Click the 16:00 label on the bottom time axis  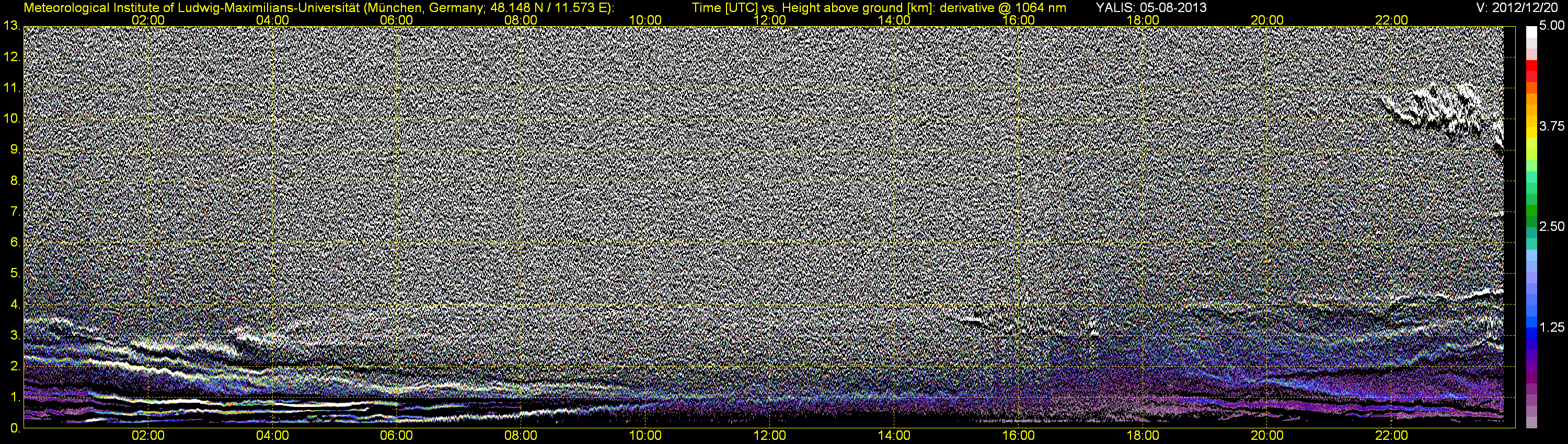[x=1018, y=436]
